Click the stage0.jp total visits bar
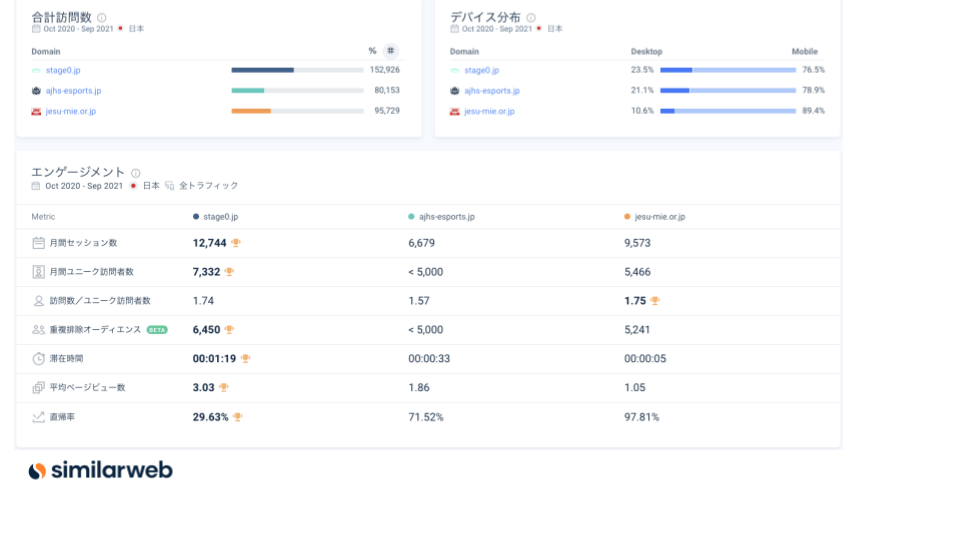Viewport: 960px width, 540px height. [297, 70]
